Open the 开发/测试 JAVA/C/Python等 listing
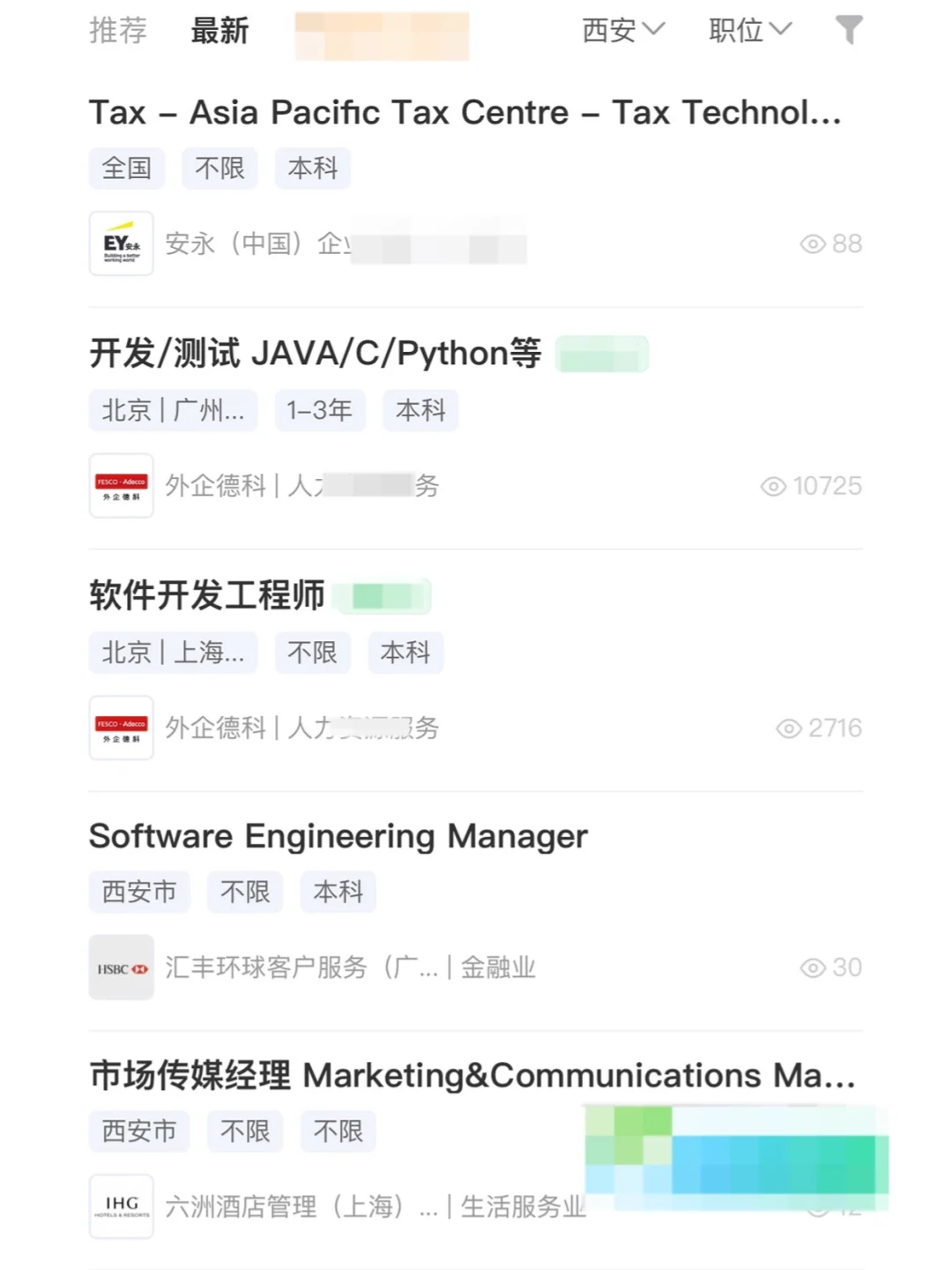Viewport: 952px width, 1270px height. (x=316, y=353)
